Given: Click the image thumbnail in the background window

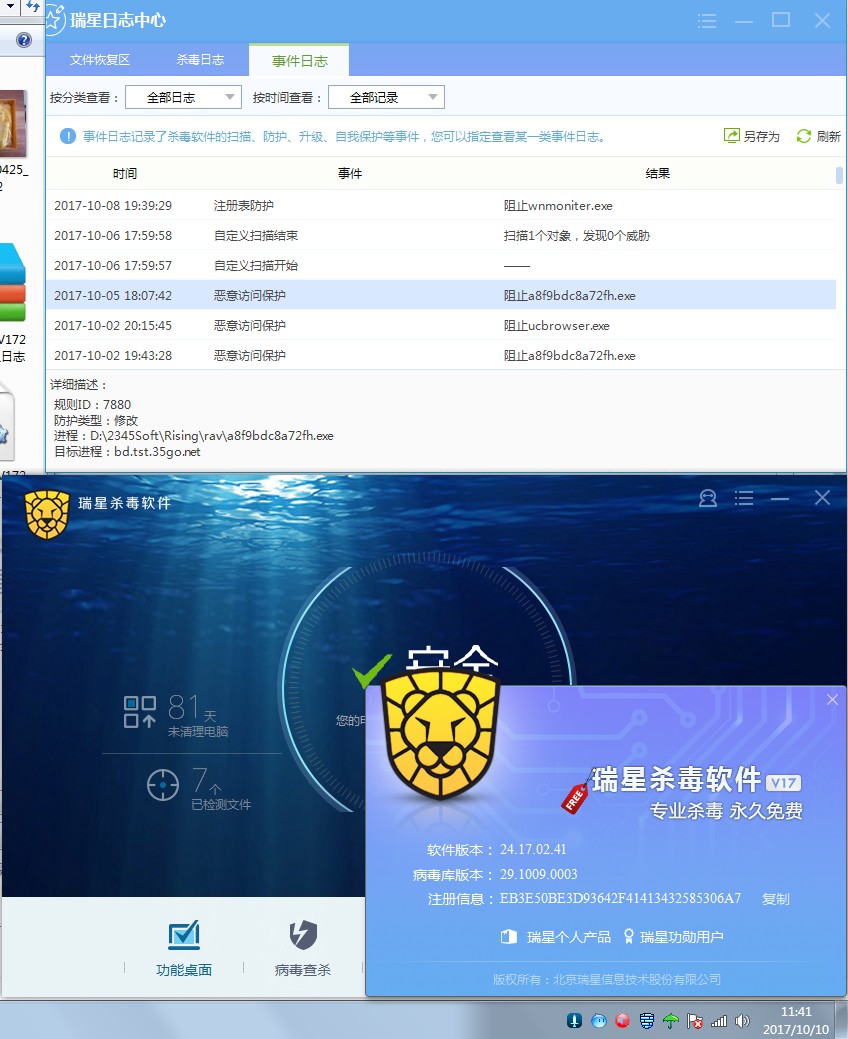Looking at the screenshot, I should [13, 123].
